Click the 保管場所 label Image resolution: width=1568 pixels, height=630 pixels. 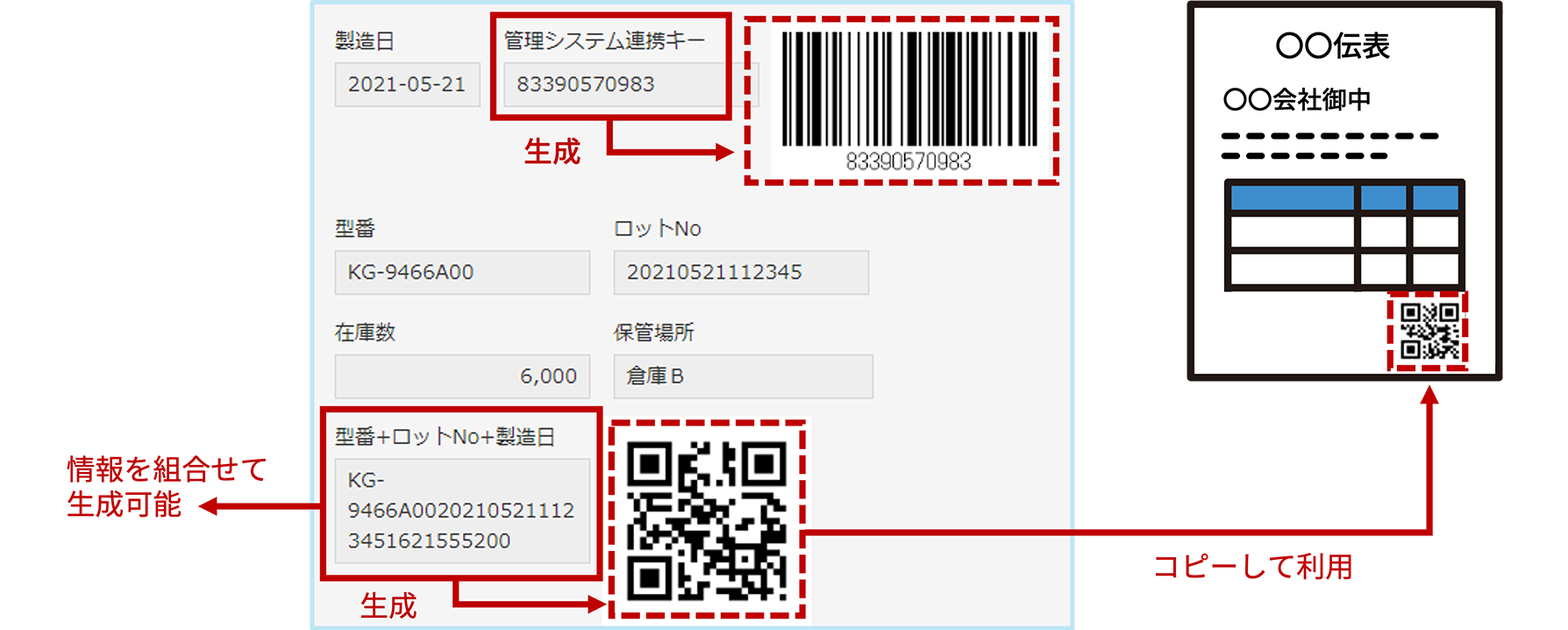(654, 333)
